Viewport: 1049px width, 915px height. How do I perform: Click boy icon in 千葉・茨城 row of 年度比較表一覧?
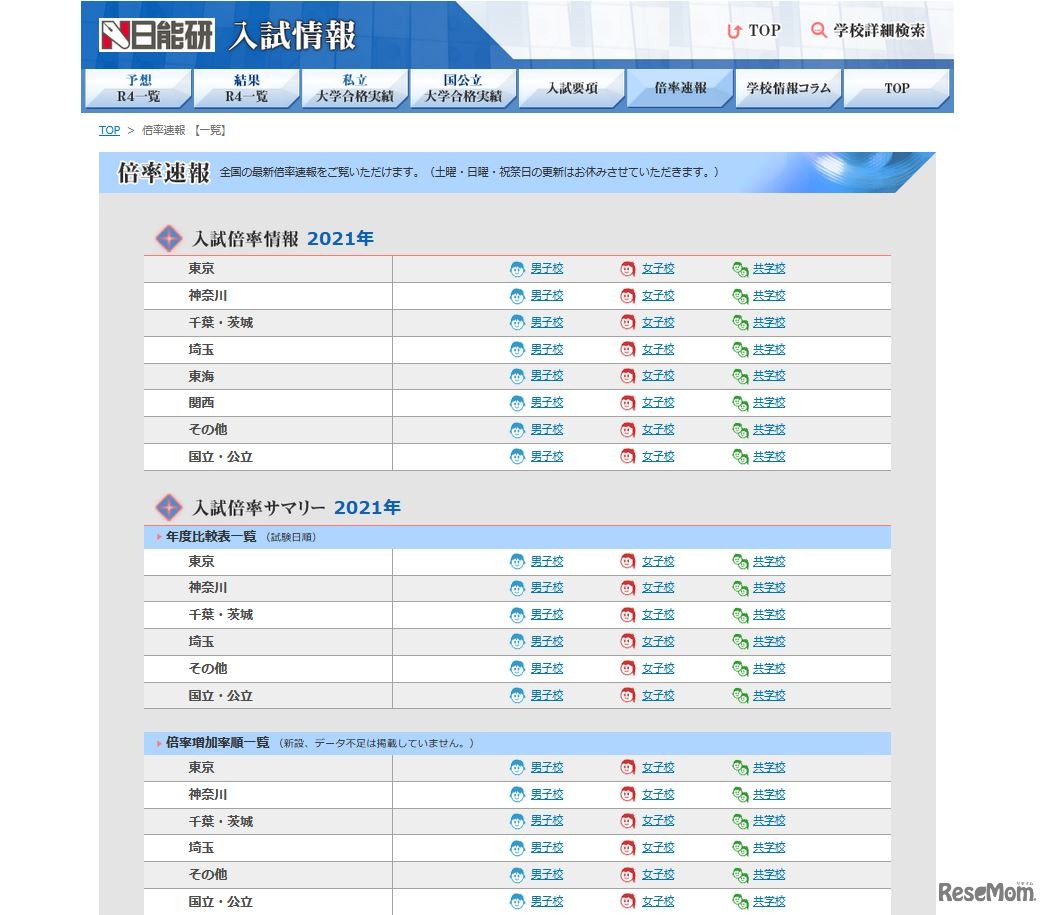point(517,615)
